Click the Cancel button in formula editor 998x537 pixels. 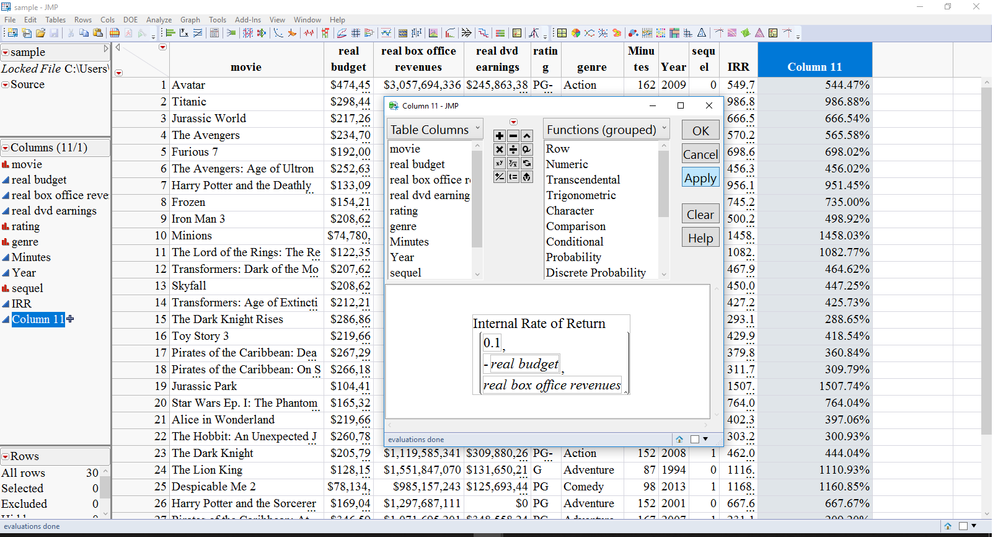(701, 154)
